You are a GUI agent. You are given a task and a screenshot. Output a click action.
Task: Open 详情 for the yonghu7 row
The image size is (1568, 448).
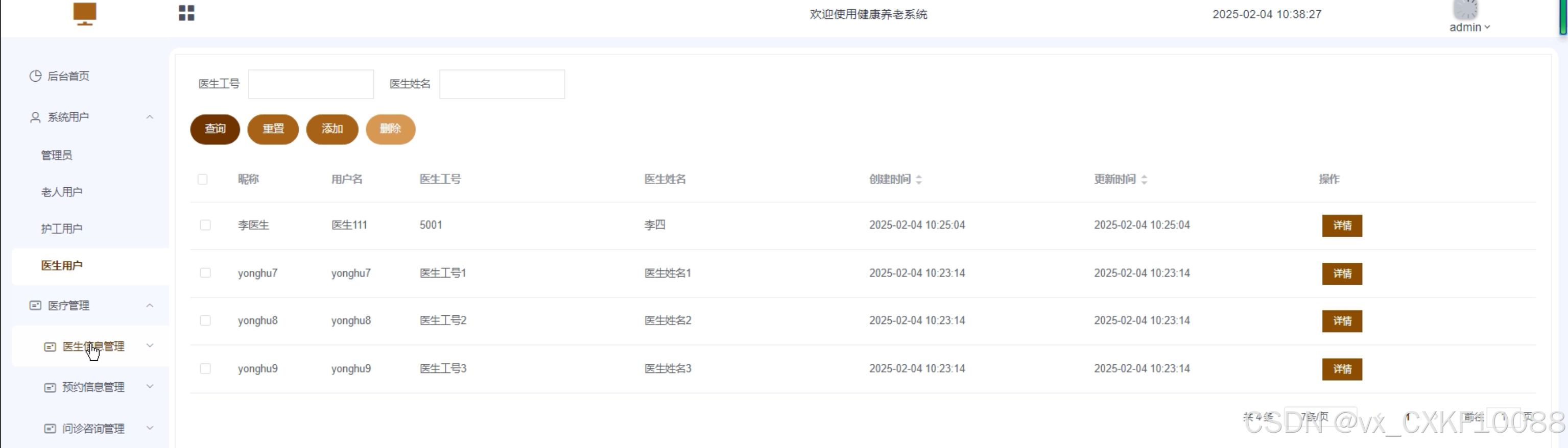pos(1342,273)
